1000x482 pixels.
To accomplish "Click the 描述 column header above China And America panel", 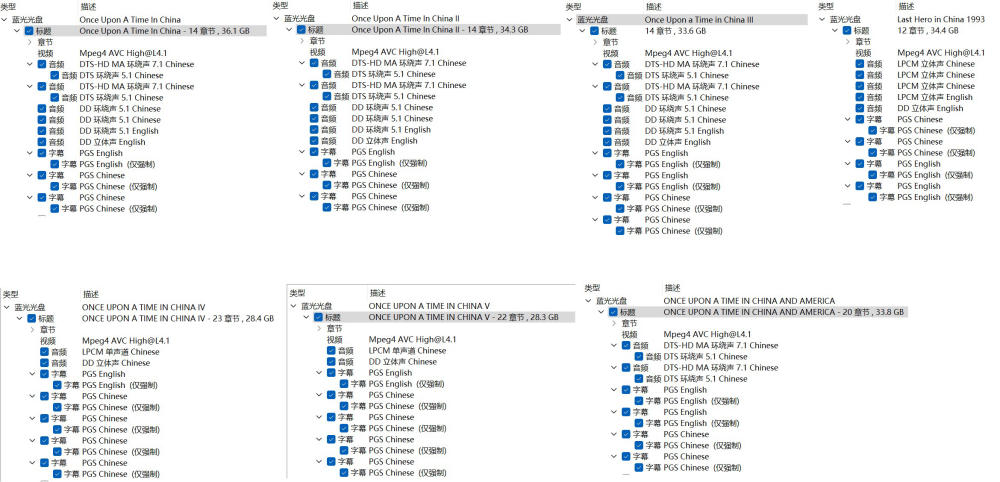I will tap(672, 288).
